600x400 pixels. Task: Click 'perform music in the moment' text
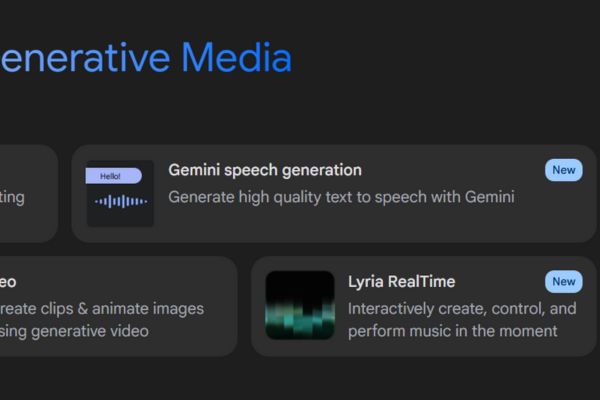pos(452,331)
